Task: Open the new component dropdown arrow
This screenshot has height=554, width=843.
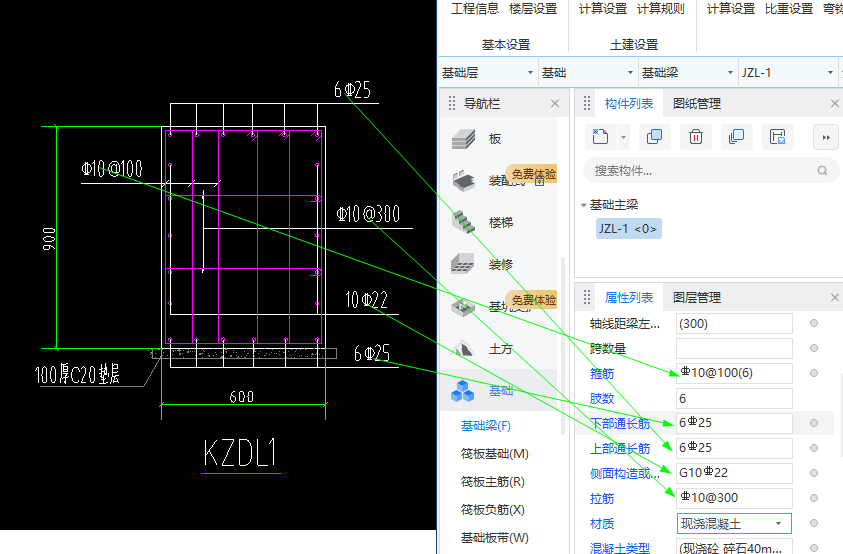Action: (623, 137)
